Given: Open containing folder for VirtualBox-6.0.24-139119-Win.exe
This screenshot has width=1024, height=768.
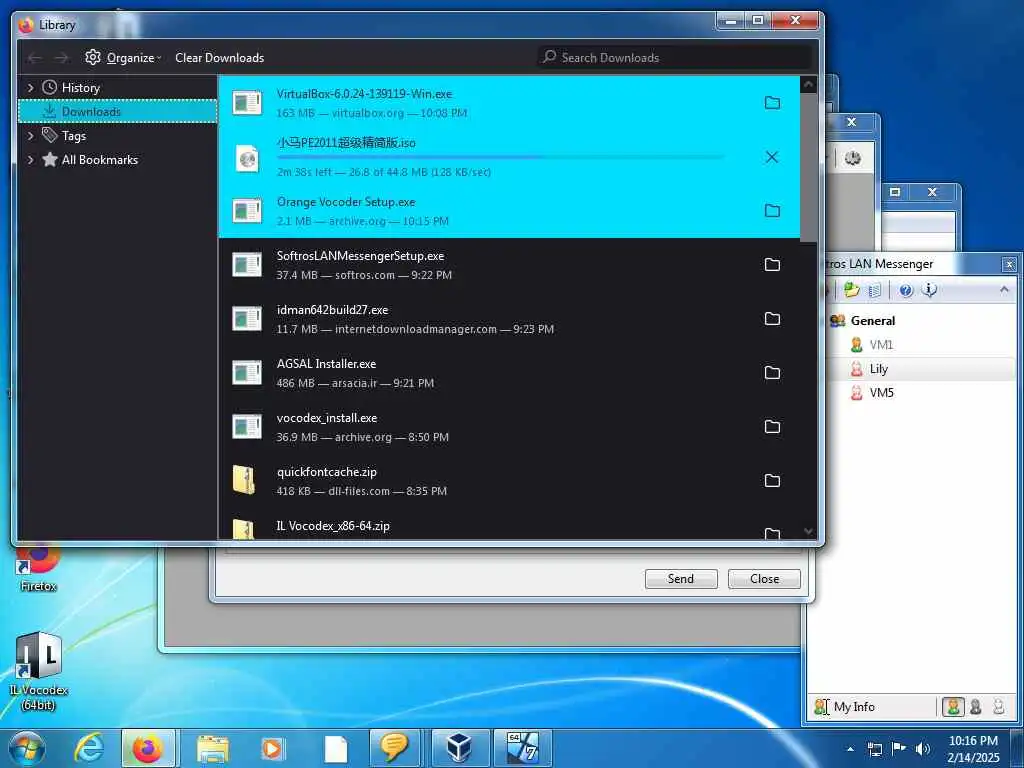Looking at the screenshot, I should [x=772, y=103].
